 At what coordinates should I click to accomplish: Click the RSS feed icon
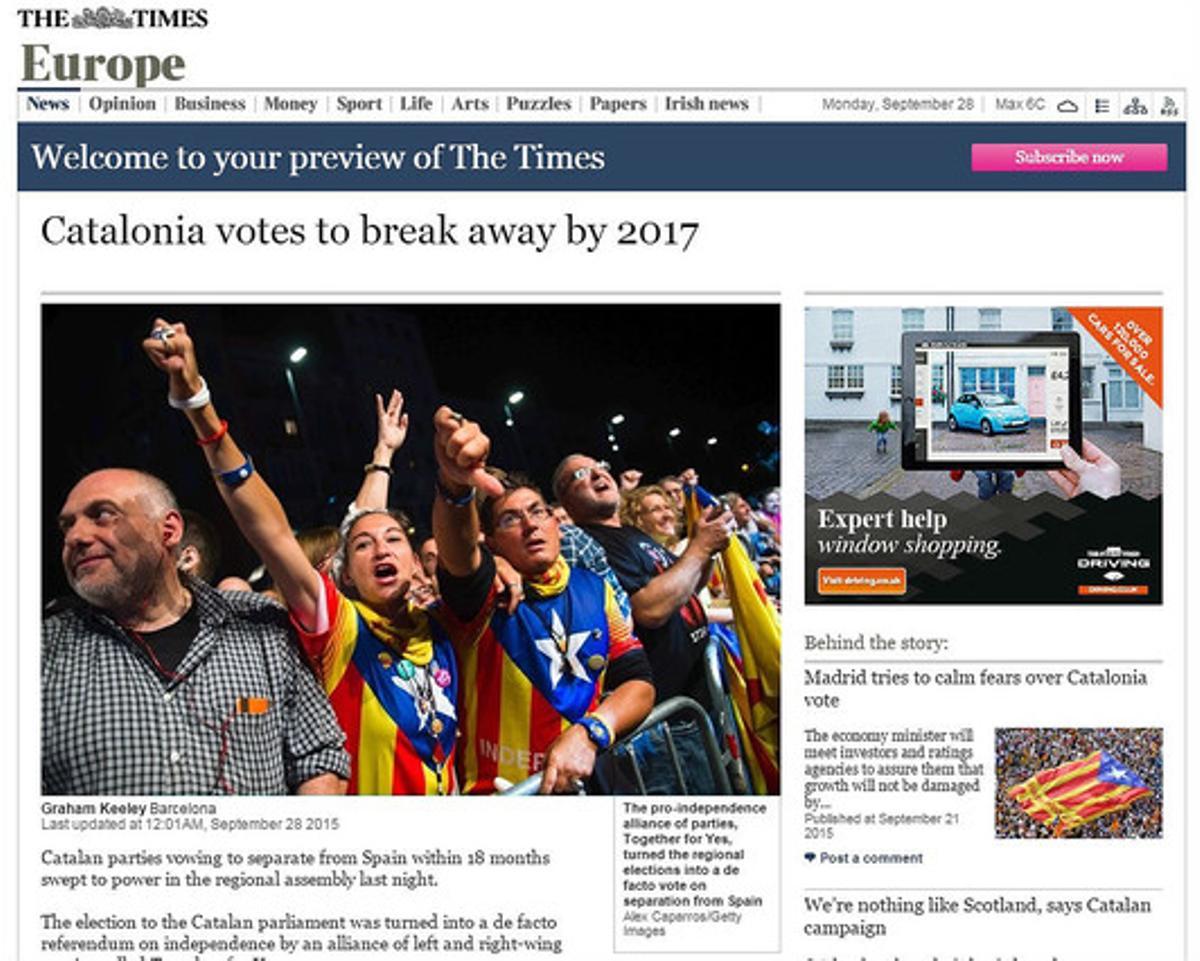pos(1168,105)
